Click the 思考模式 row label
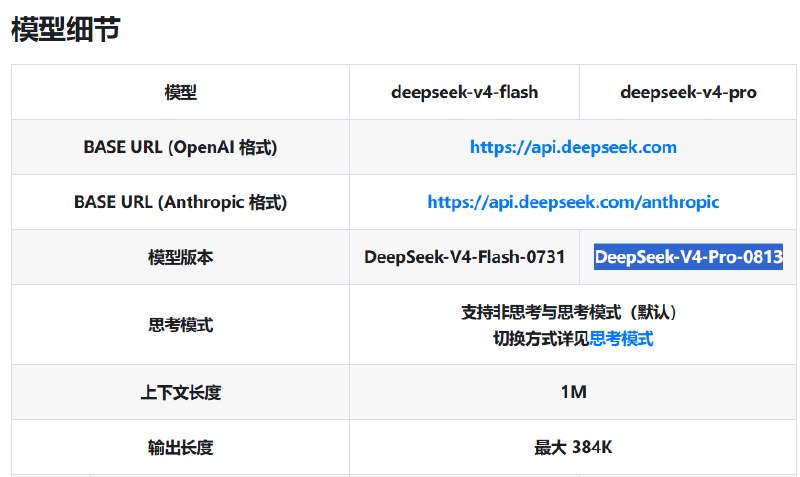This screenshot has width=800, height=477. point(181,324)
